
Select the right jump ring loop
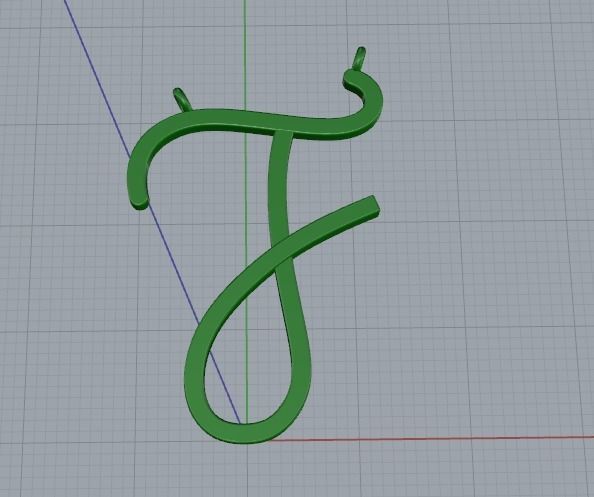click(360, 58)
